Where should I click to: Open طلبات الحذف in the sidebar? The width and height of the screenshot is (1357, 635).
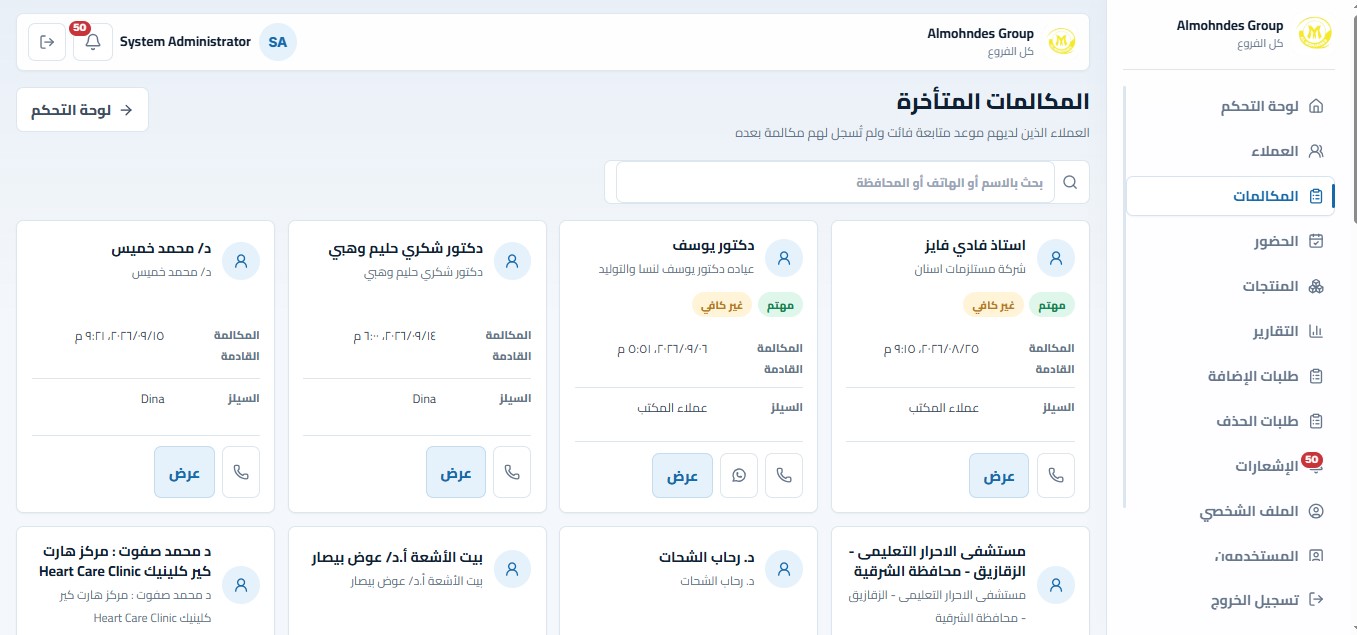point(1229,421)
